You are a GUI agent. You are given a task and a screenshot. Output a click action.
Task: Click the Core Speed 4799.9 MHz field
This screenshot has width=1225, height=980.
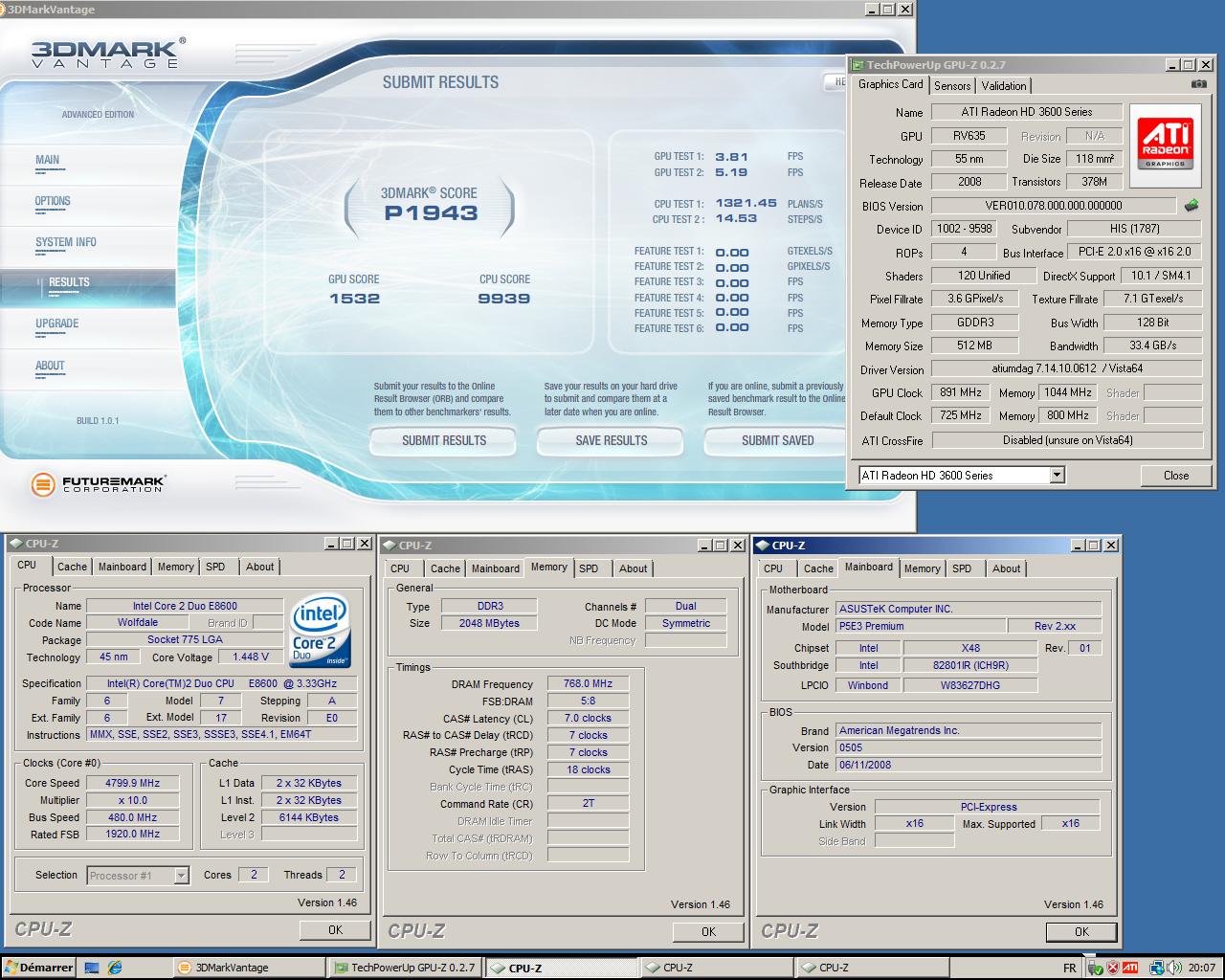pyautogui.click(x=132, y=783)
